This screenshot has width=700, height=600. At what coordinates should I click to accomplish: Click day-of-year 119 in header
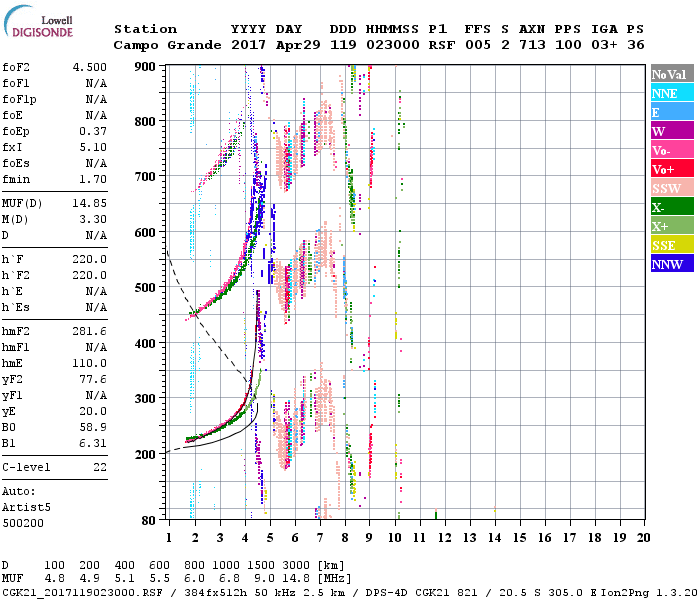(343, 45)
